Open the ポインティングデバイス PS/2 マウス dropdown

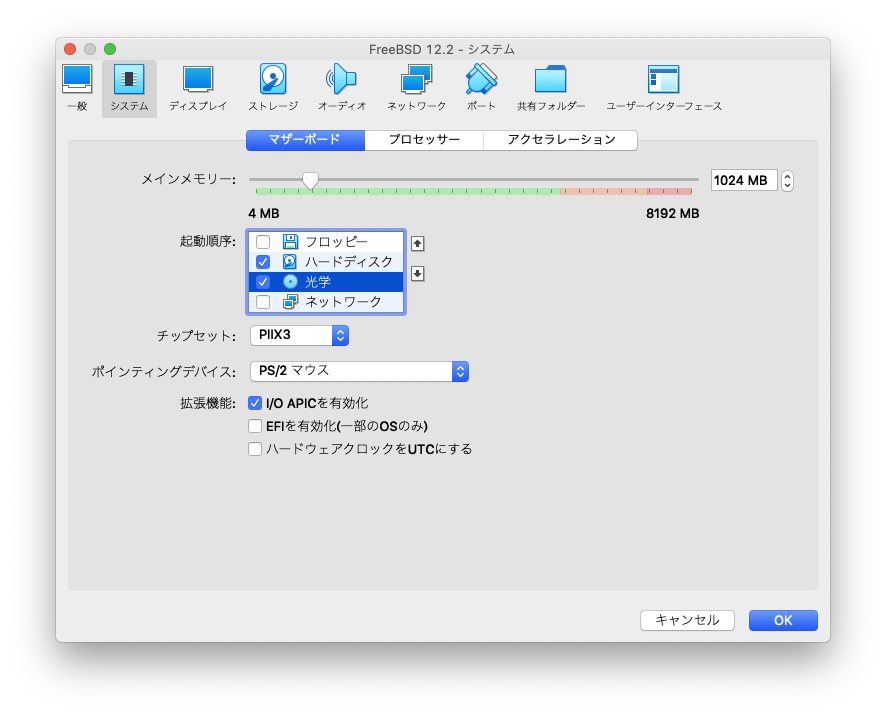pyautogui.click(x=358, y=371)
